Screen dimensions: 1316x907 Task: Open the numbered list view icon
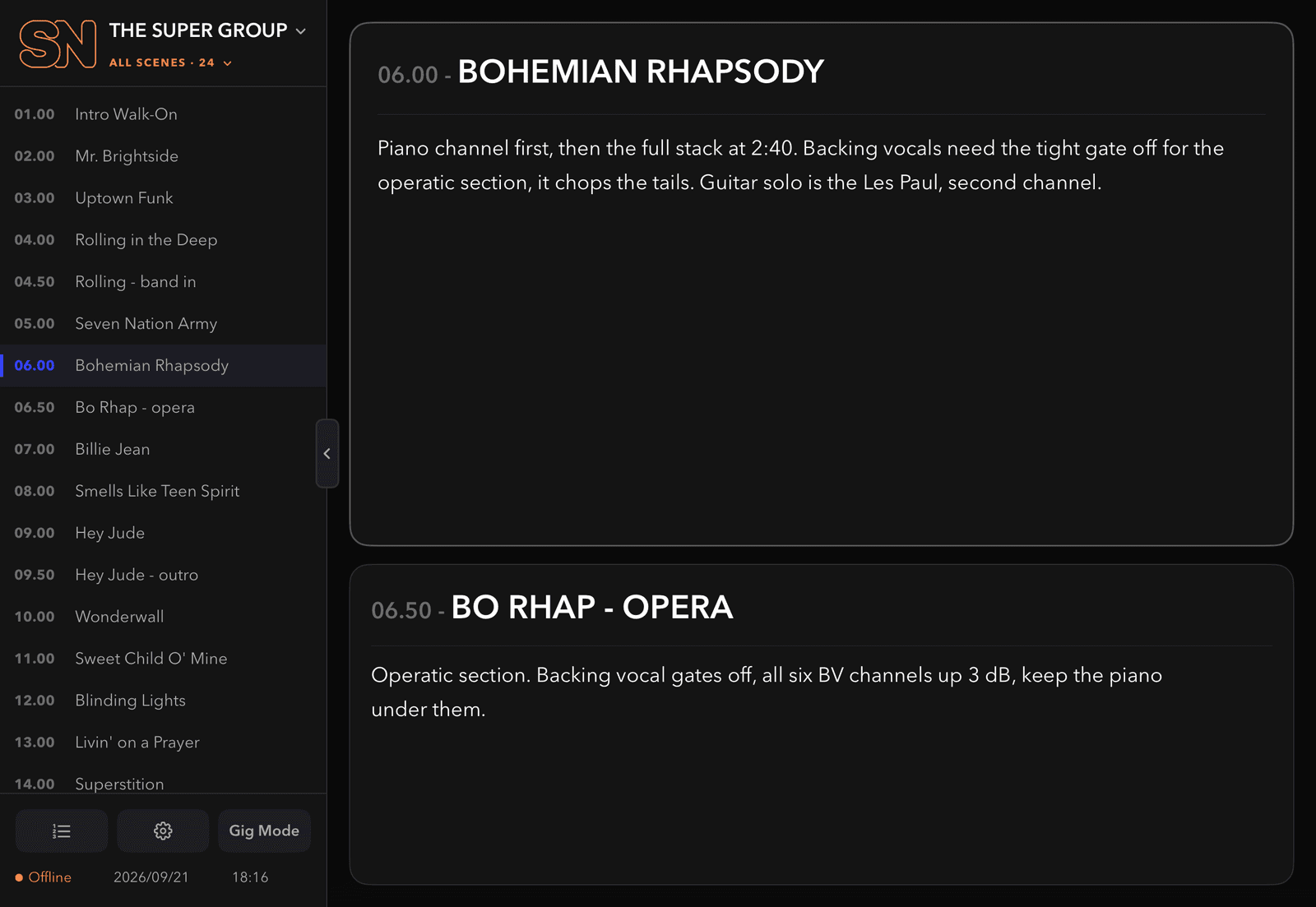pos(62,831)
